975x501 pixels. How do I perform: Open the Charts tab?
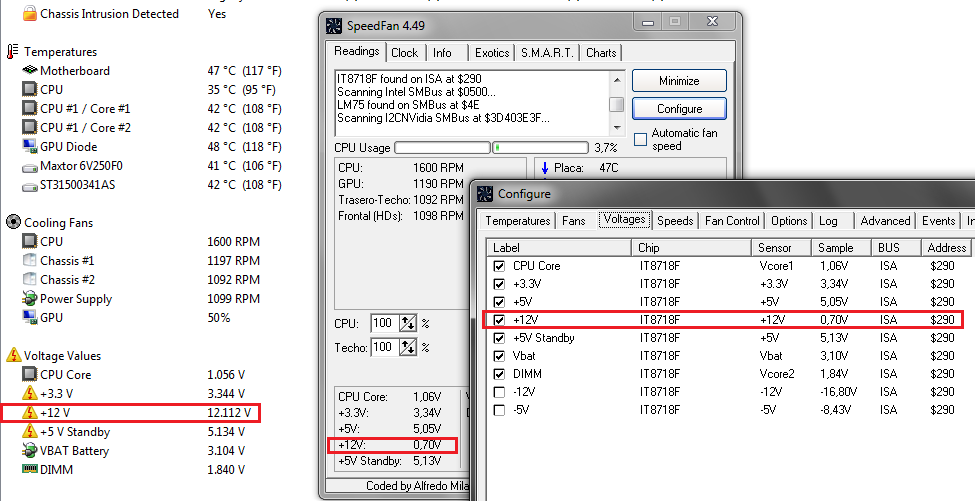[x=601, y=53]
